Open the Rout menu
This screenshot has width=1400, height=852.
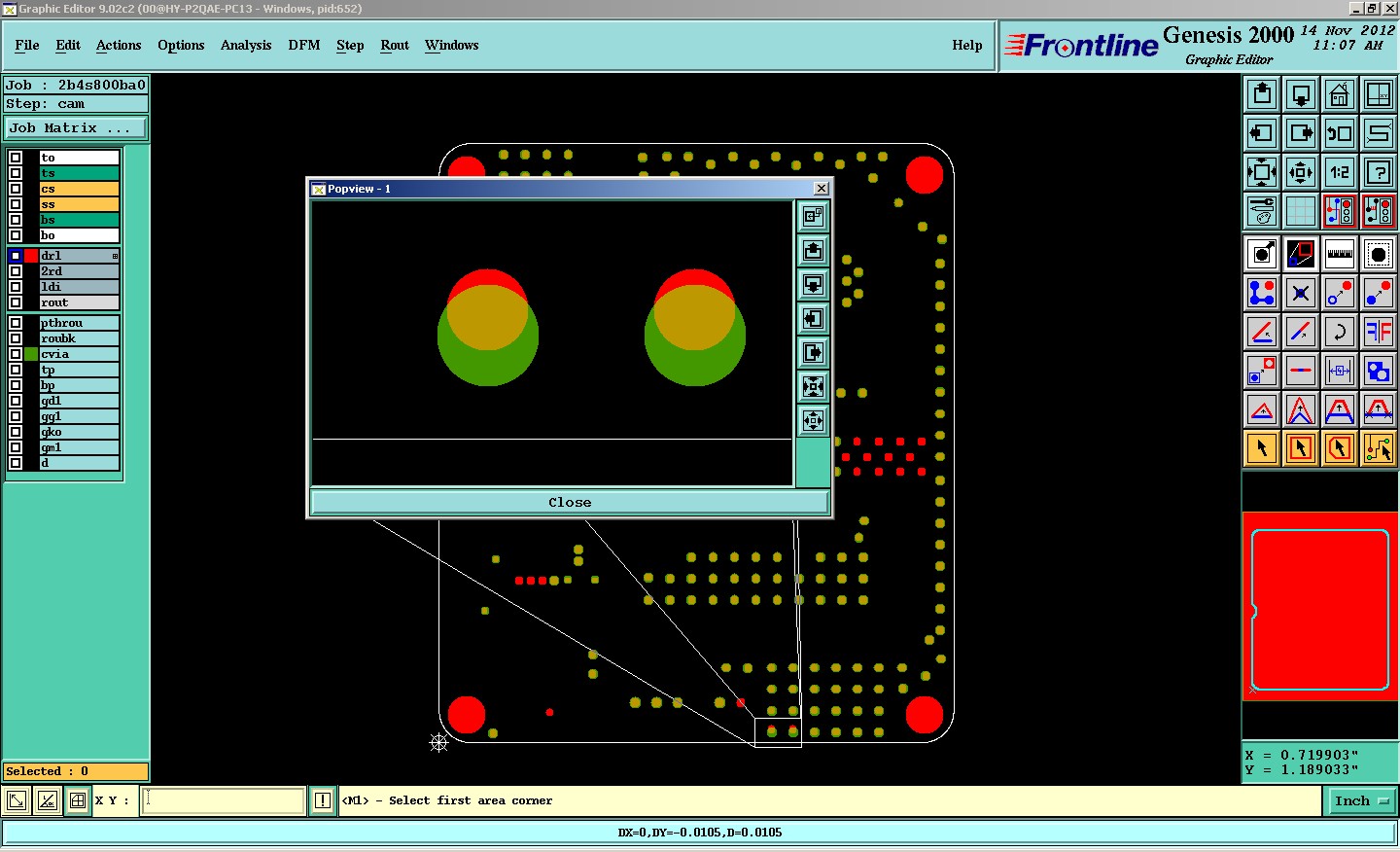coord(395,45)
